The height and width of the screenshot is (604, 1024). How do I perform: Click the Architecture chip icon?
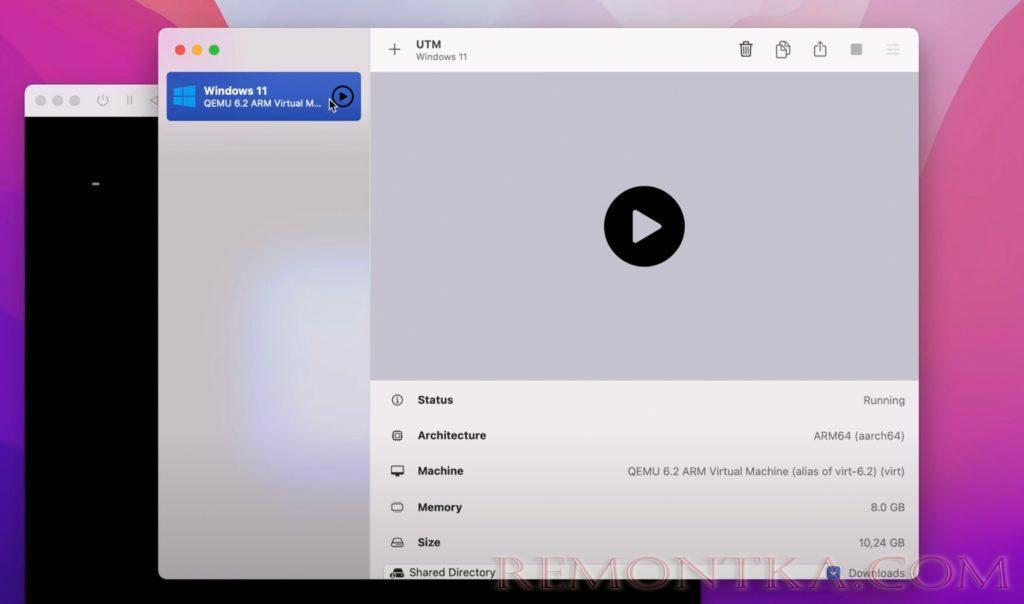(397, 436)
